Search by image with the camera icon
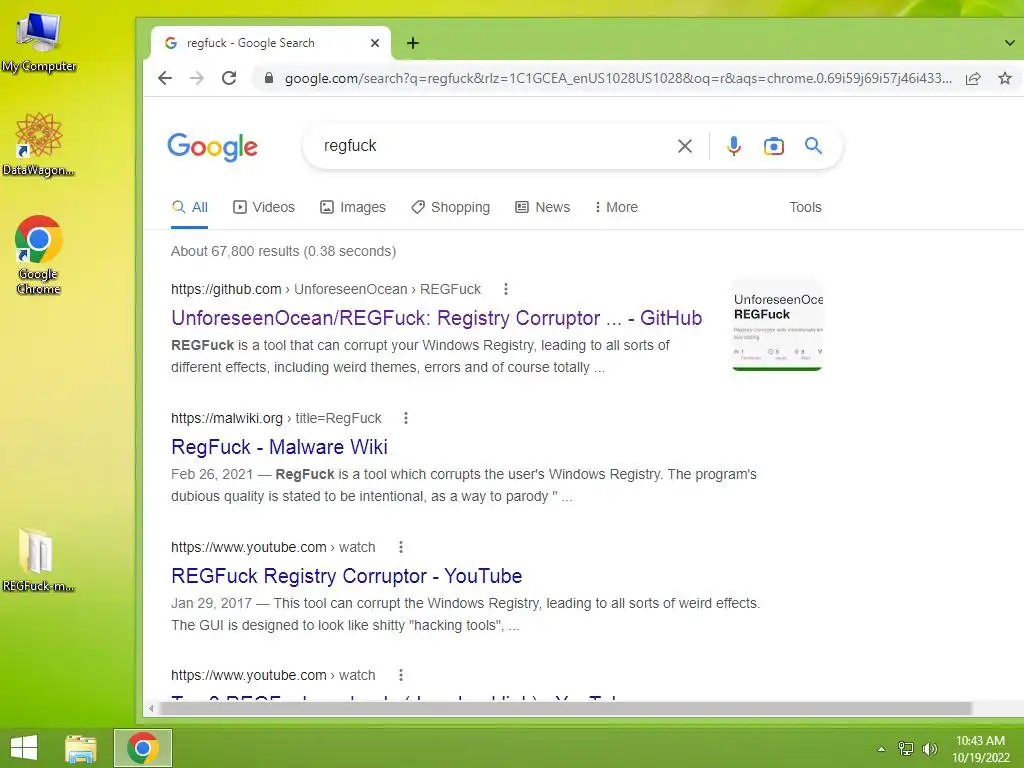 (x=773, y=146)
